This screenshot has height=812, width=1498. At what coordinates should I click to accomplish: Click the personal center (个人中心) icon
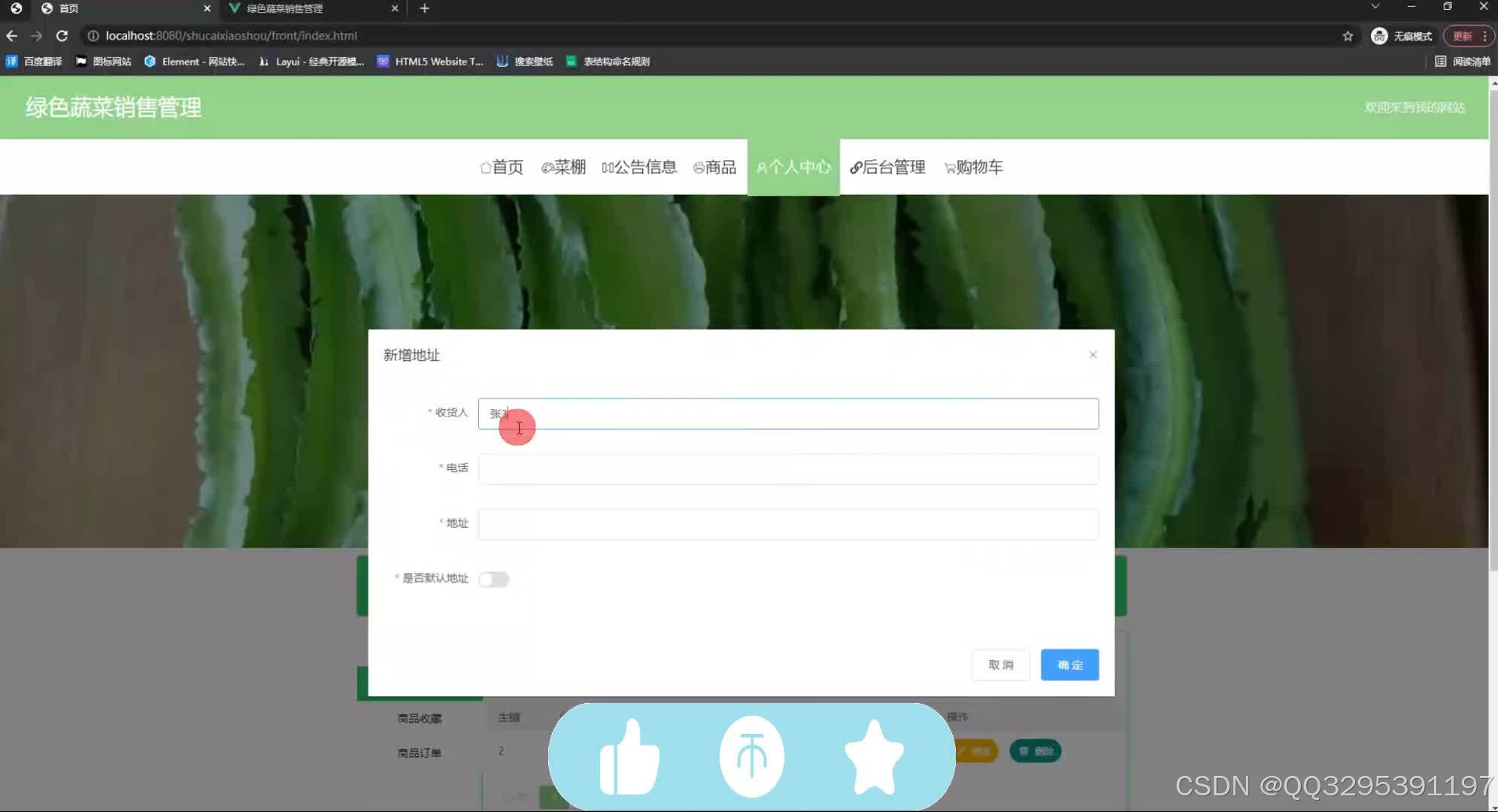pos(793,167)
